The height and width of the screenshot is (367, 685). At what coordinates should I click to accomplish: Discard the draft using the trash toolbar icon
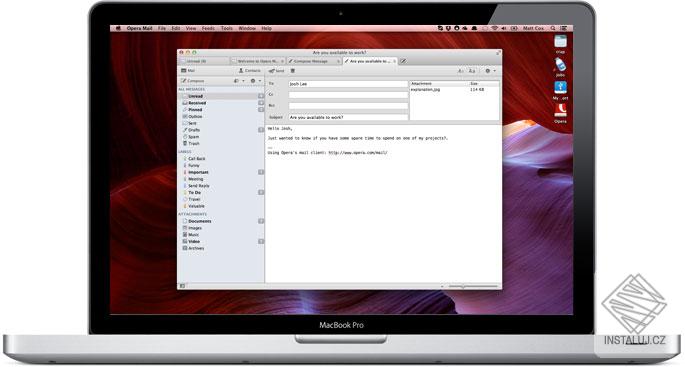click(x=293, y=71)
